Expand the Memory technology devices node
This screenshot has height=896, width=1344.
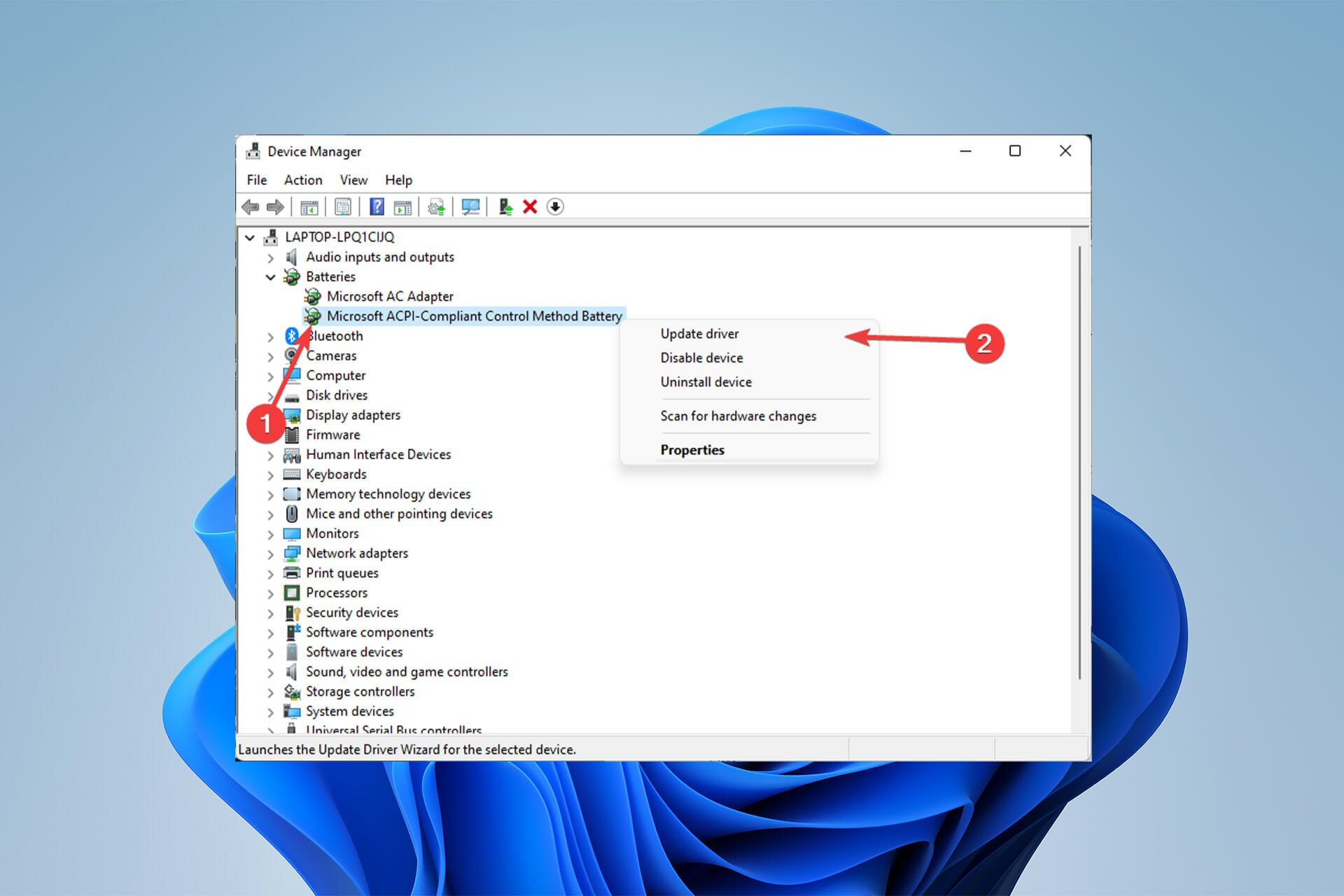click(271, 494)
